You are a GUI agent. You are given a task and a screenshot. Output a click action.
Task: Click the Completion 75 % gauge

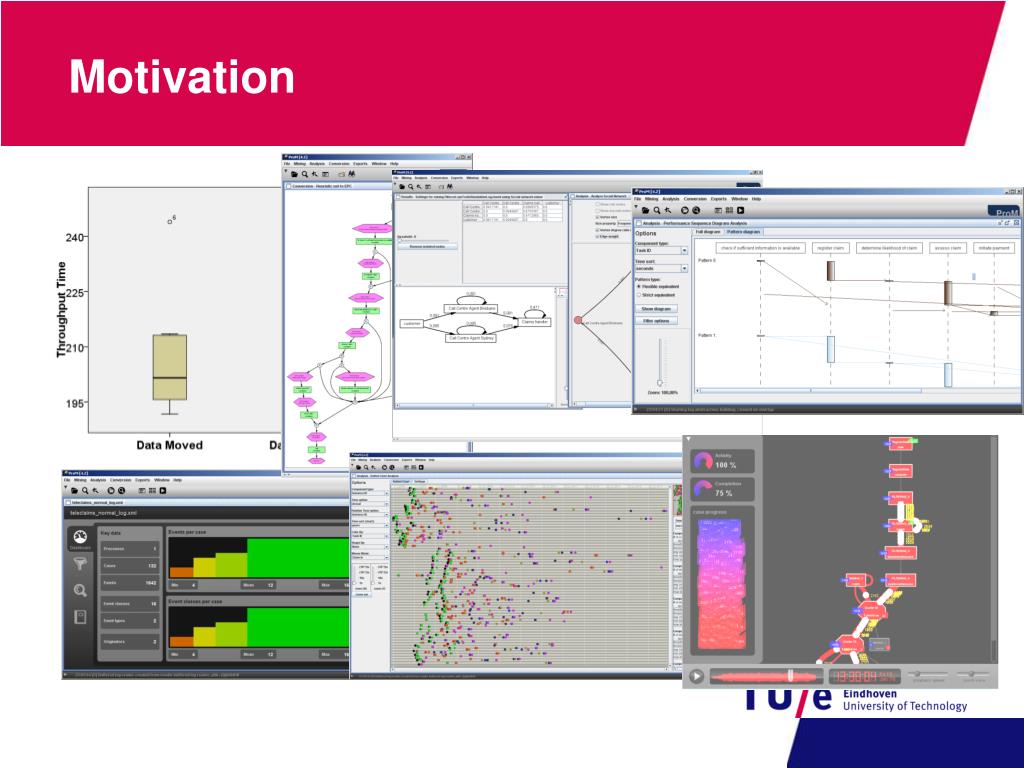(x=722, y=488)
